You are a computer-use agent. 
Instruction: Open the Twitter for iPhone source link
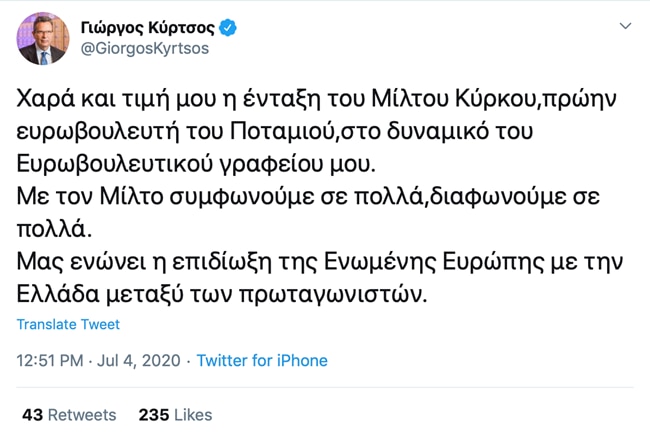tap(262, 360)
